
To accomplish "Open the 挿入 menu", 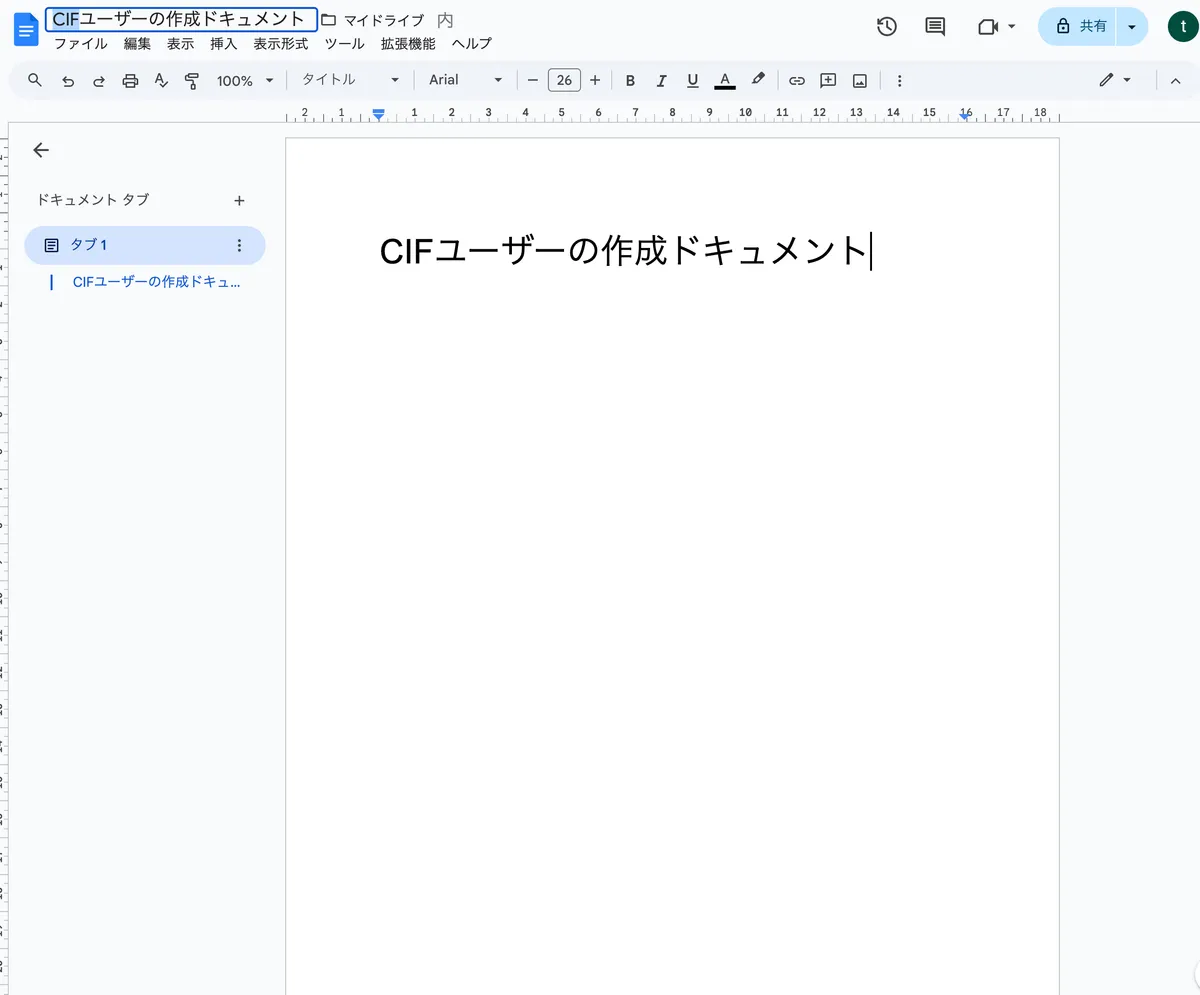I will tap(223, 44).
